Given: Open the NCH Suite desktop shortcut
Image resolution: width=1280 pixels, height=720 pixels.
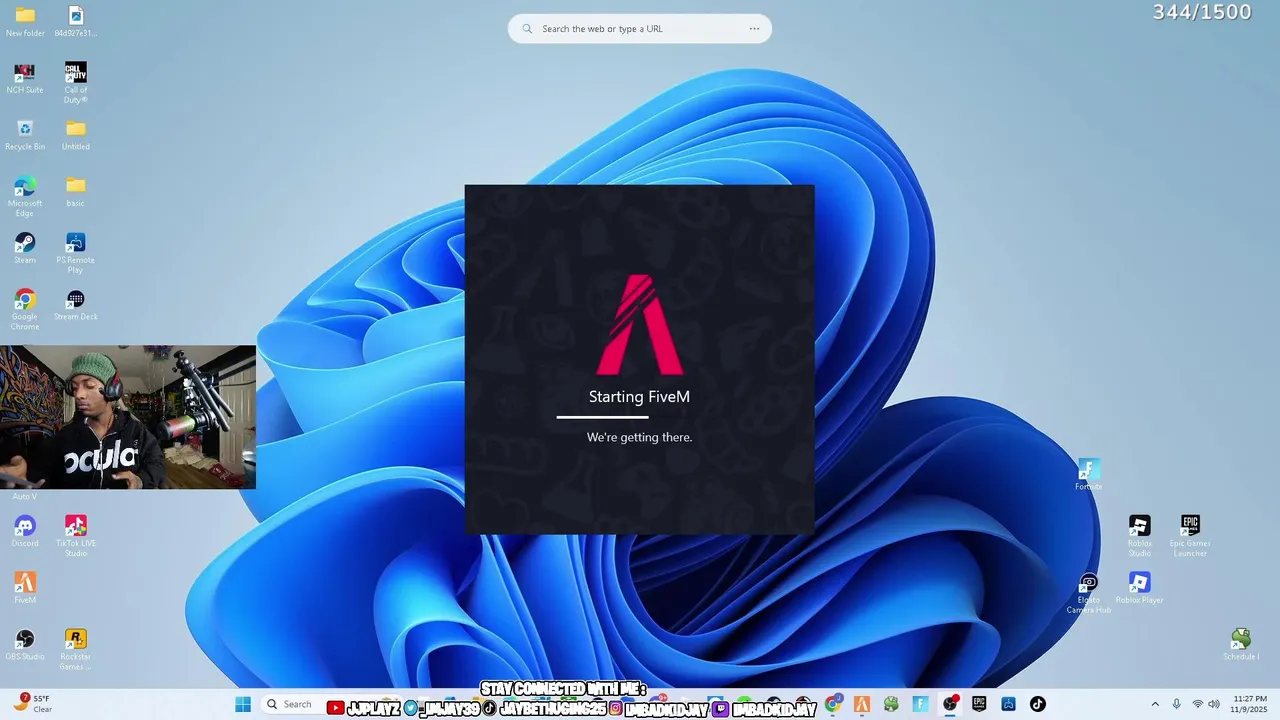Looking at the screenshot, I should click(x=25, y=78).
